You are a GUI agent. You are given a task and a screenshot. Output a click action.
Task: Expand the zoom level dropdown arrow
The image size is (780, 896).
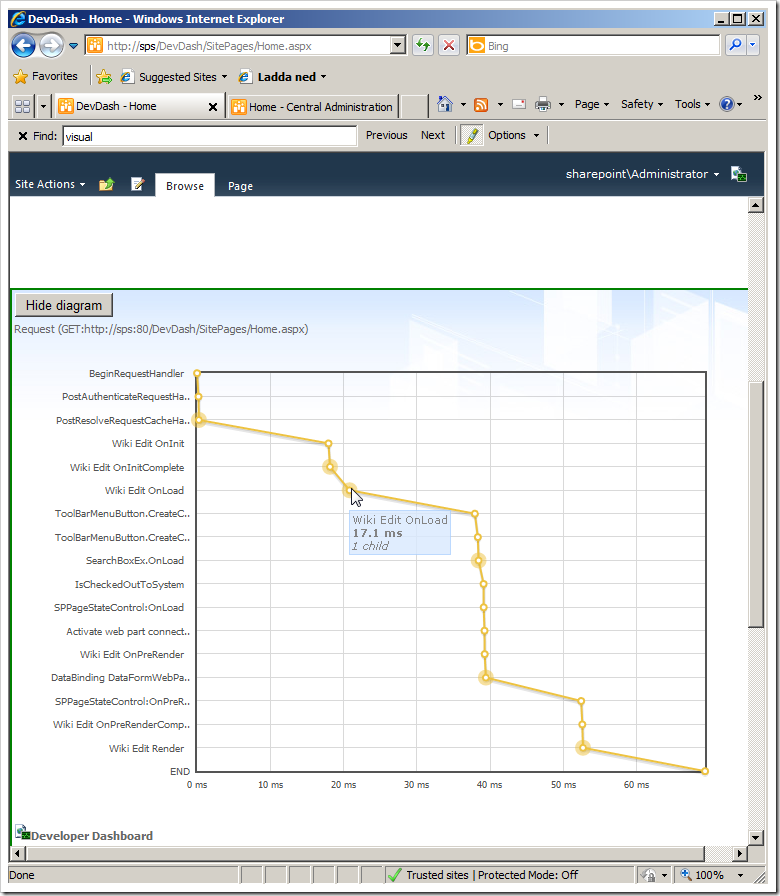point(741,875)
